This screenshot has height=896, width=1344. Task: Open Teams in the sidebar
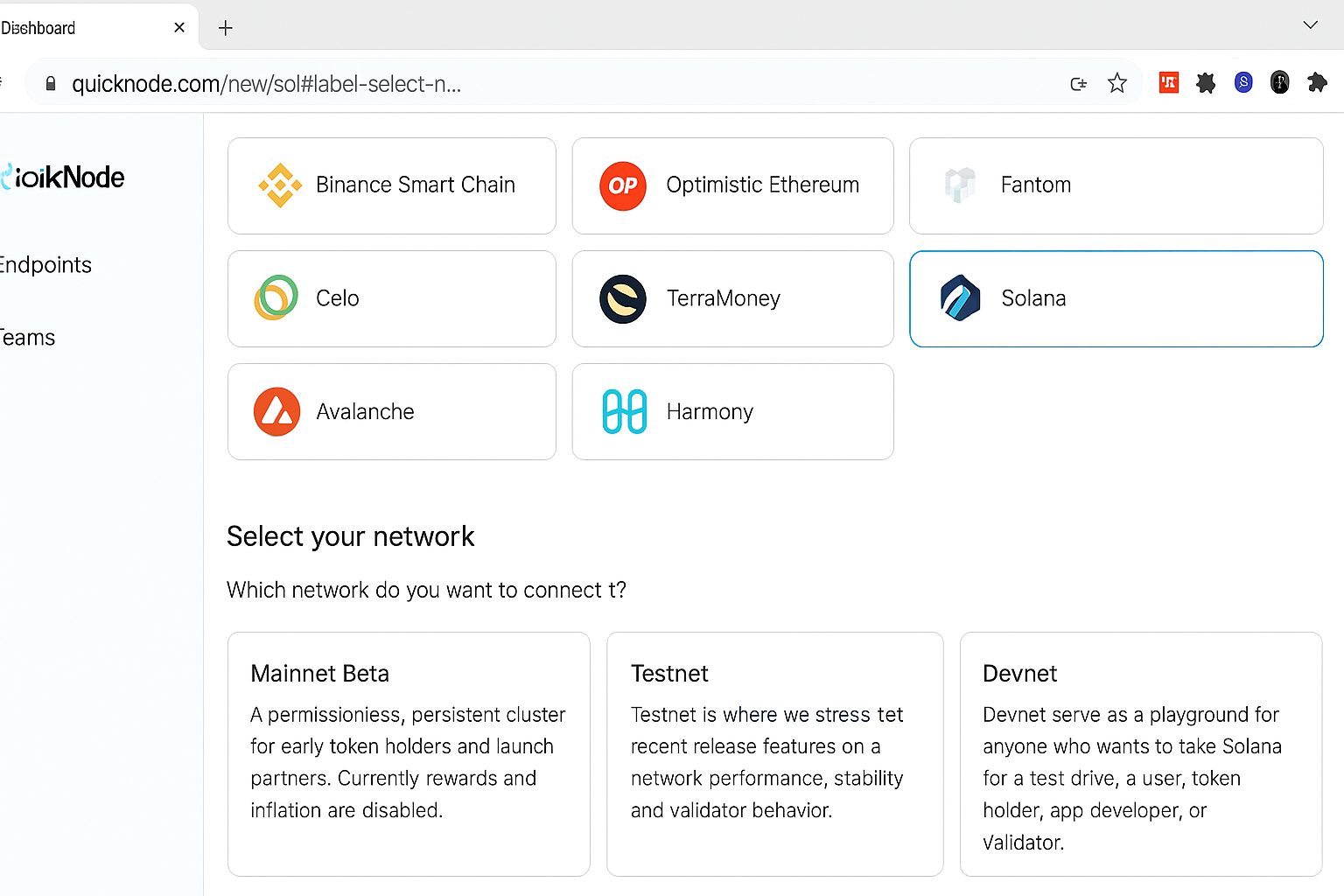point(28,338)
